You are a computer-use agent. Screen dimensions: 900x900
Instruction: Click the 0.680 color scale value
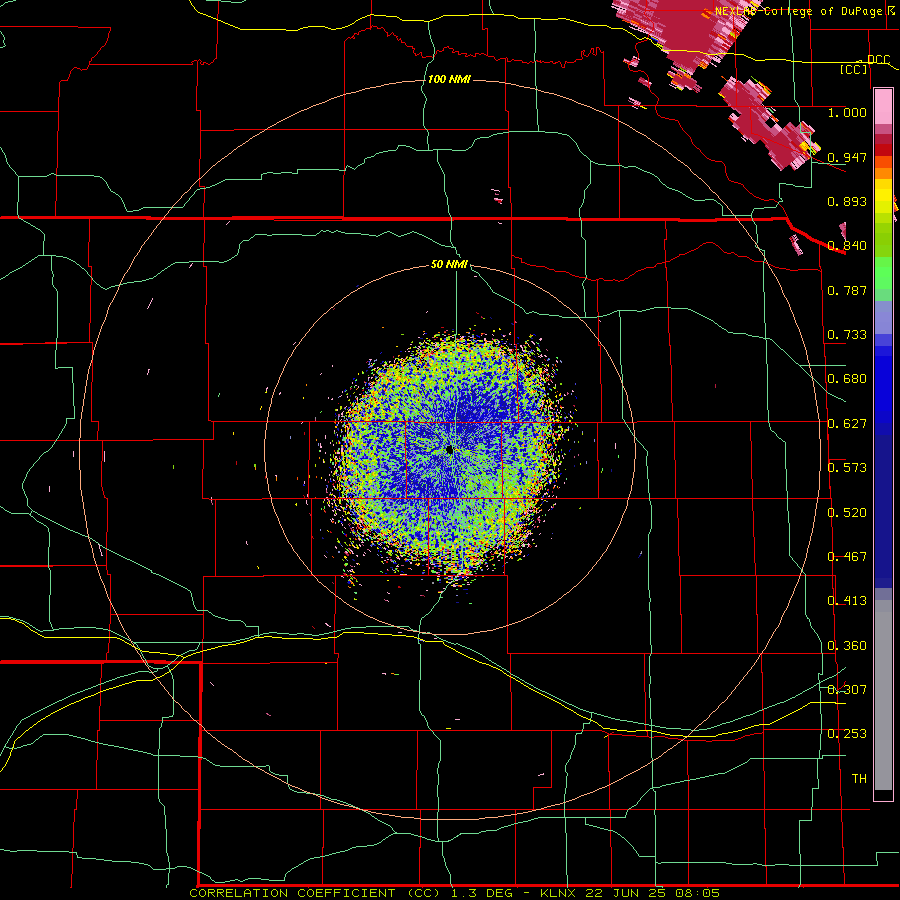[x=847, y=379]
